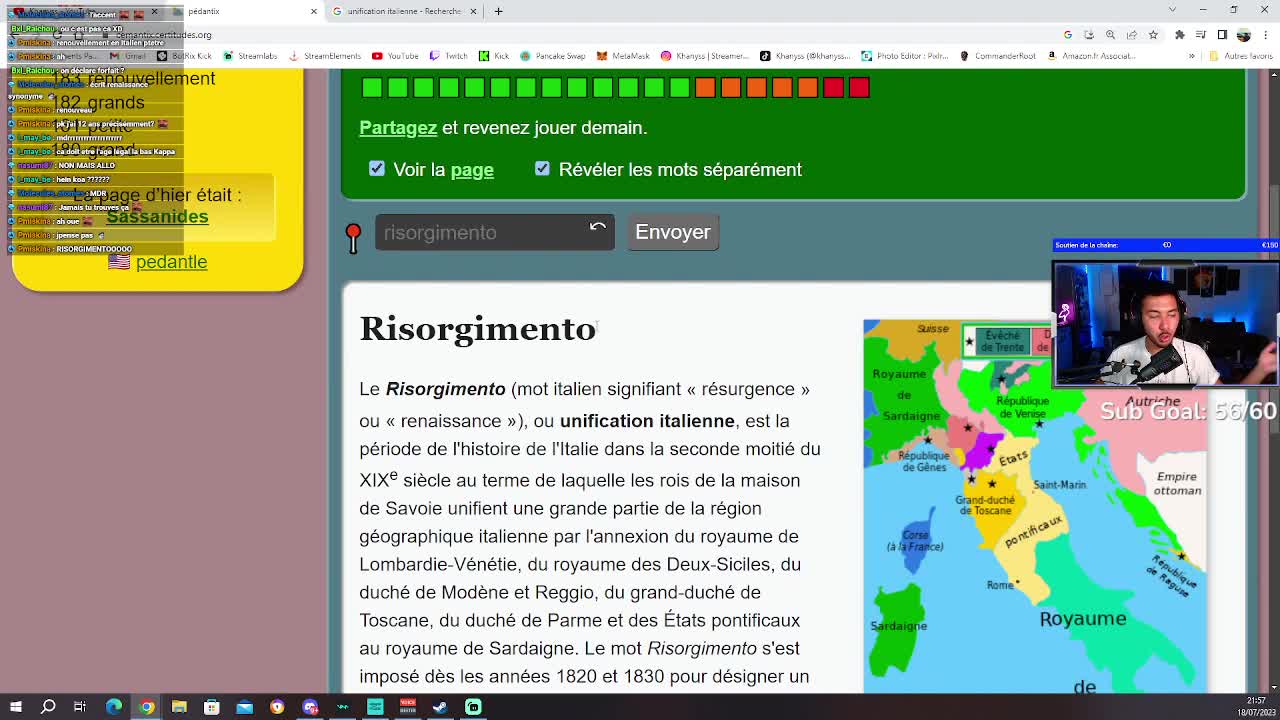Switch to the 'unification italienne' Google tab

click(x=400, y=11)
